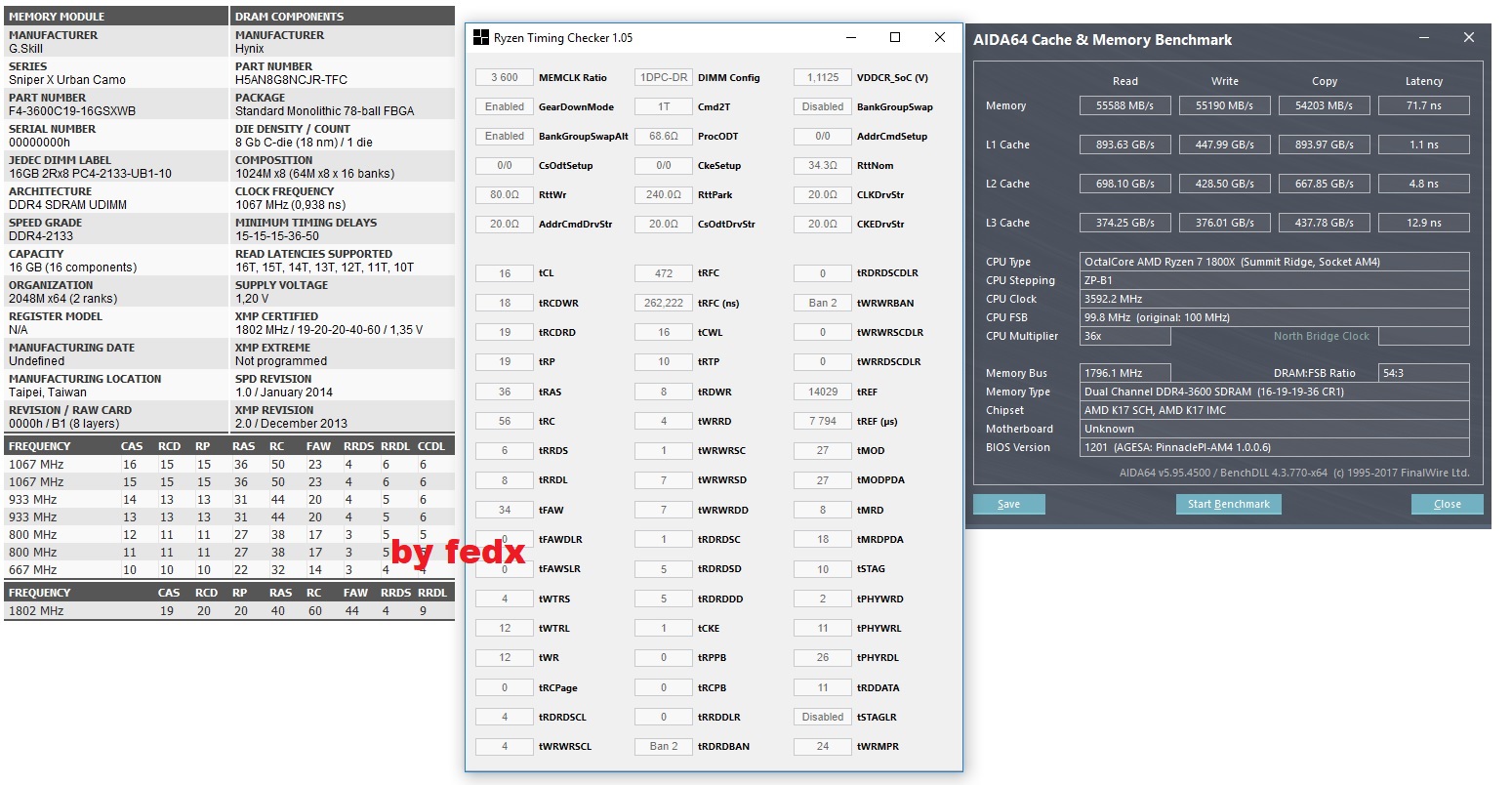
Task: Click the L1 Cache Read result field
Action: click(x=1125, y=145)
